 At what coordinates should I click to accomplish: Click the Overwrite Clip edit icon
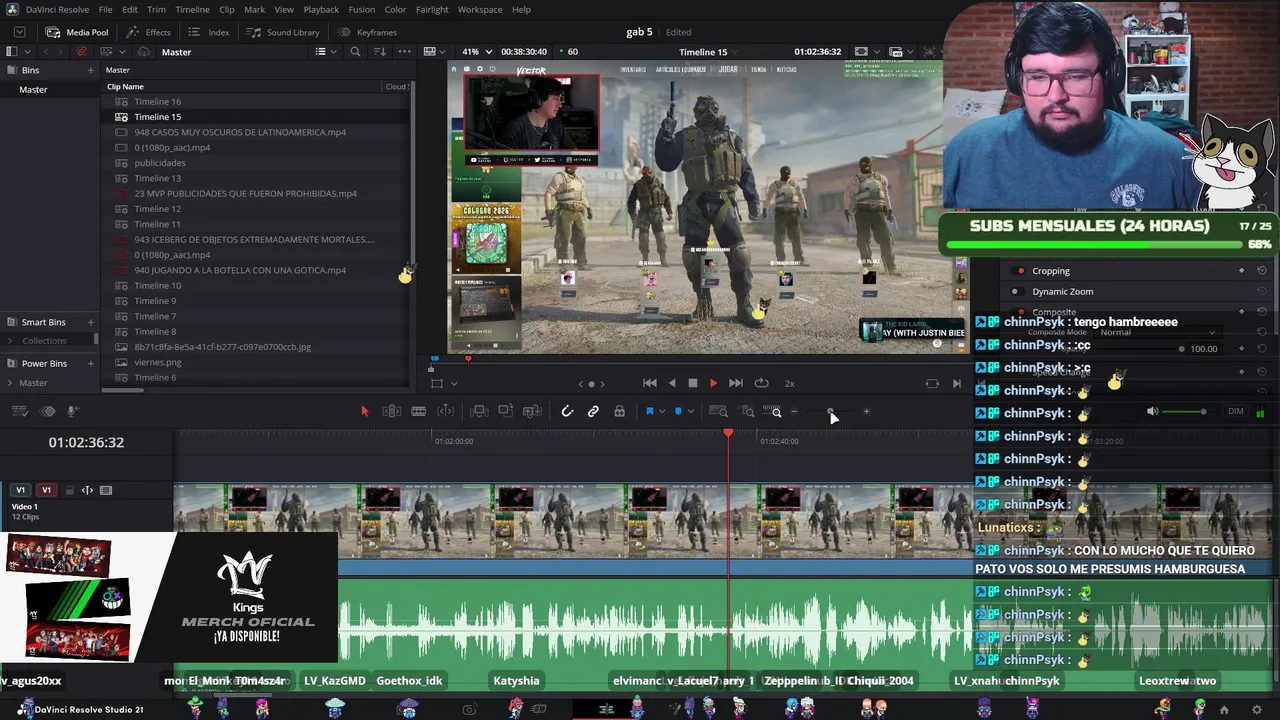point(506,411)
